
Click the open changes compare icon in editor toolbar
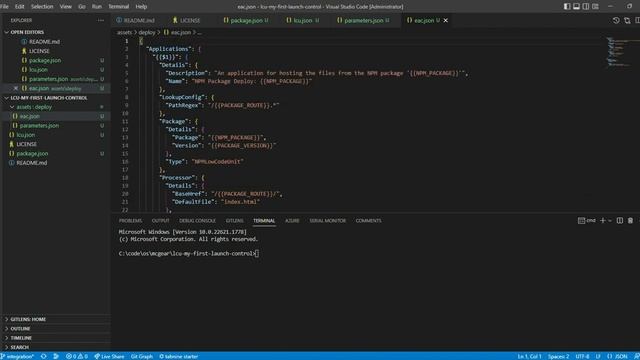coord(627,20)
